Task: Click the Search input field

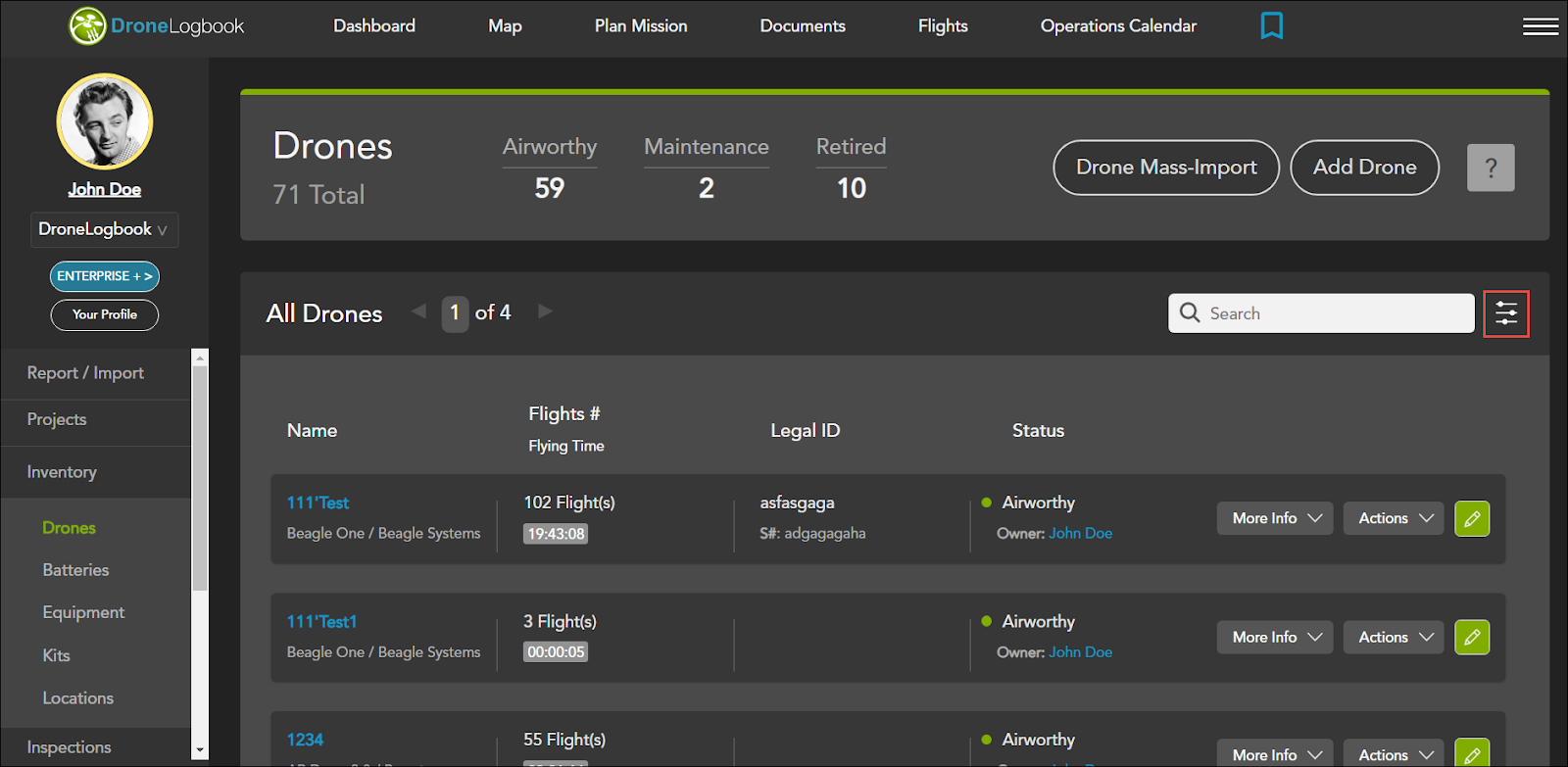Action: point(1321,313)
